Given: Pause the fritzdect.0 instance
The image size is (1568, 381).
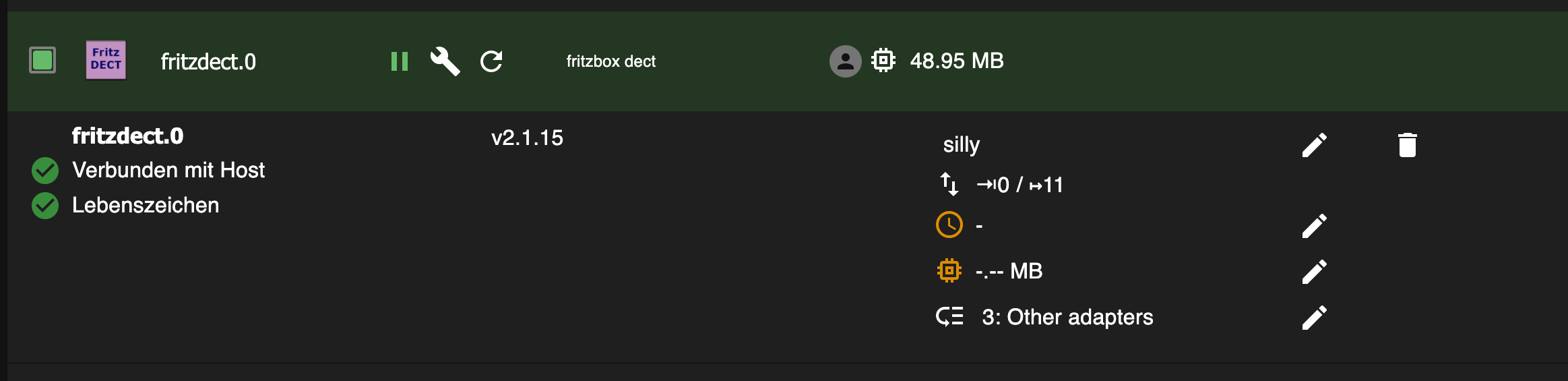Looking at the screenshot, I should pos(400,61).
